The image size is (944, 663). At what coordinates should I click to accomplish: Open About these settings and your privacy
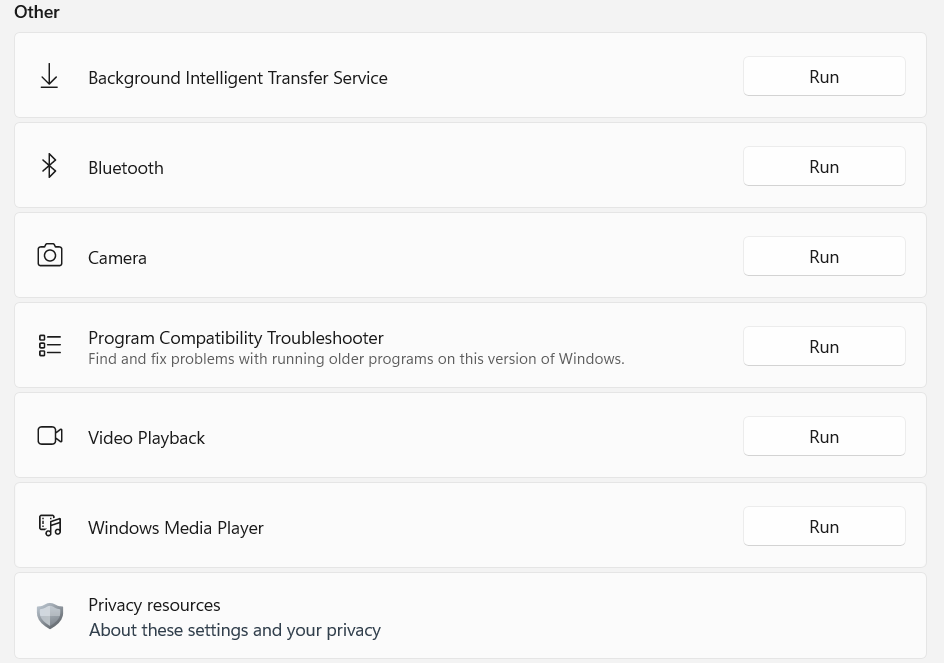pyautogui.click(x=235, y=630)
